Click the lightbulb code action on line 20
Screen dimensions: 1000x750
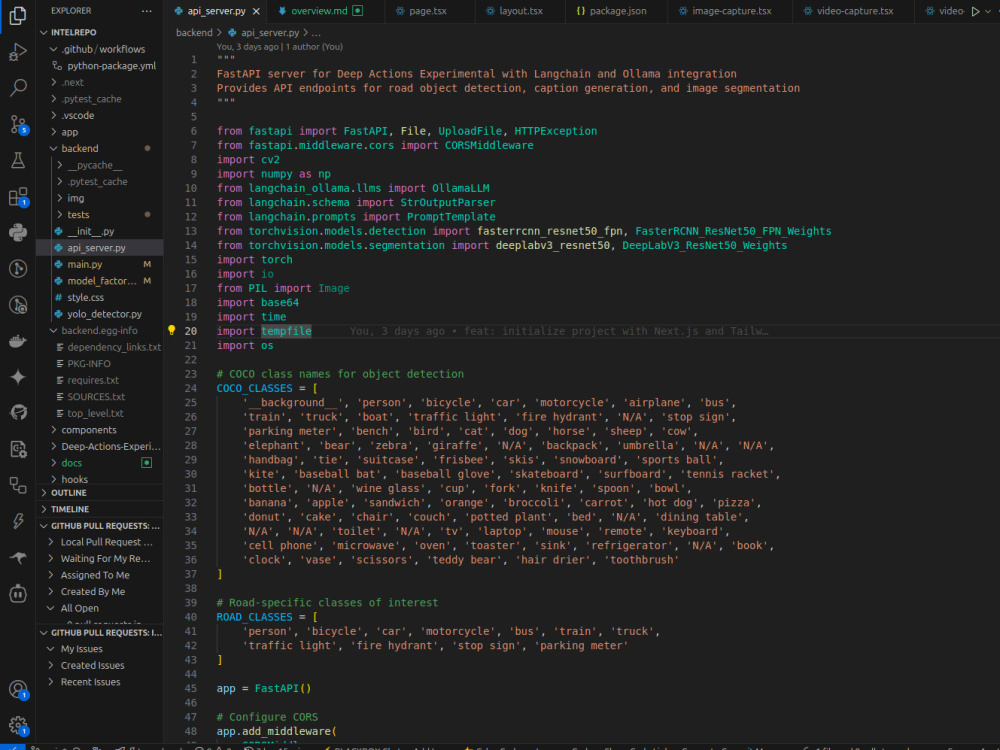pyautogui.click(x=171, y=330)
